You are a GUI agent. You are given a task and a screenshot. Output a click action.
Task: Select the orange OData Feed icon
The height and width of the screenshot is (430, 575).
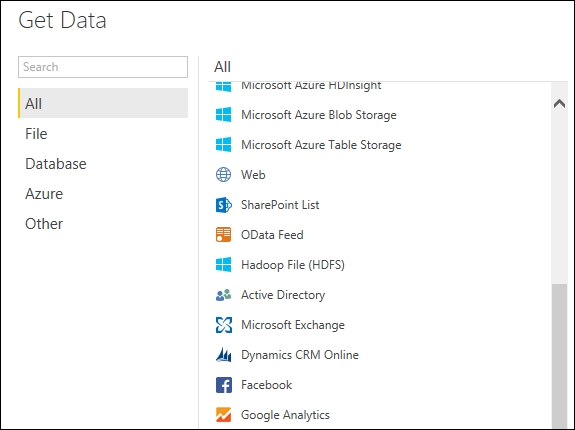click(223, 235)
